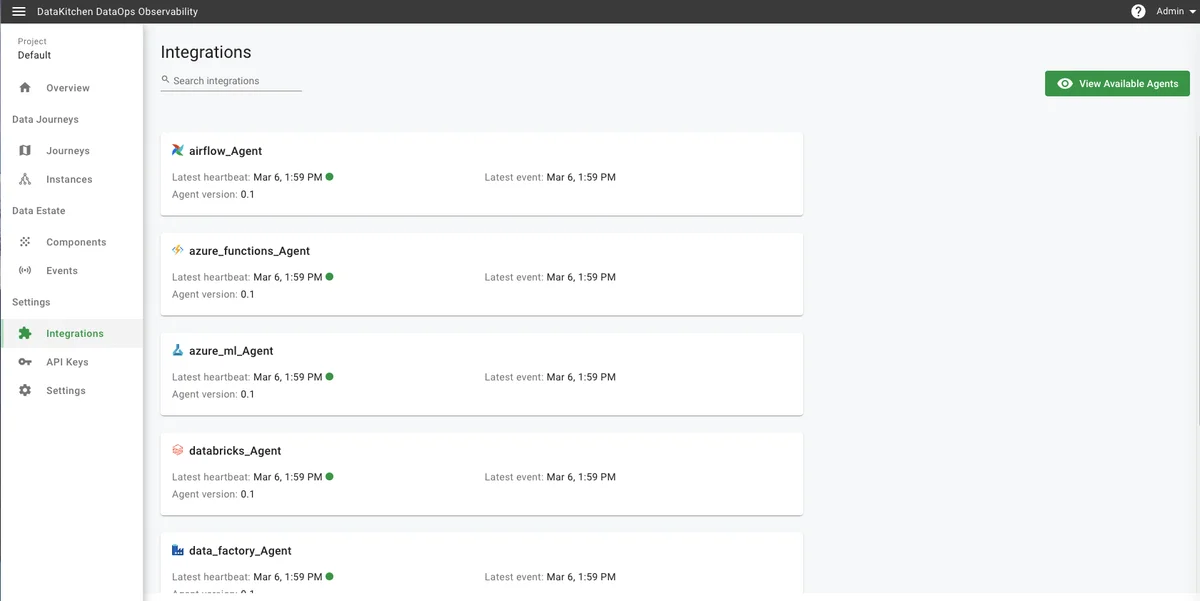Open the Components page
Image resolution: width=1200 pixels, height=601 pixels.
[x=75, y=242]
